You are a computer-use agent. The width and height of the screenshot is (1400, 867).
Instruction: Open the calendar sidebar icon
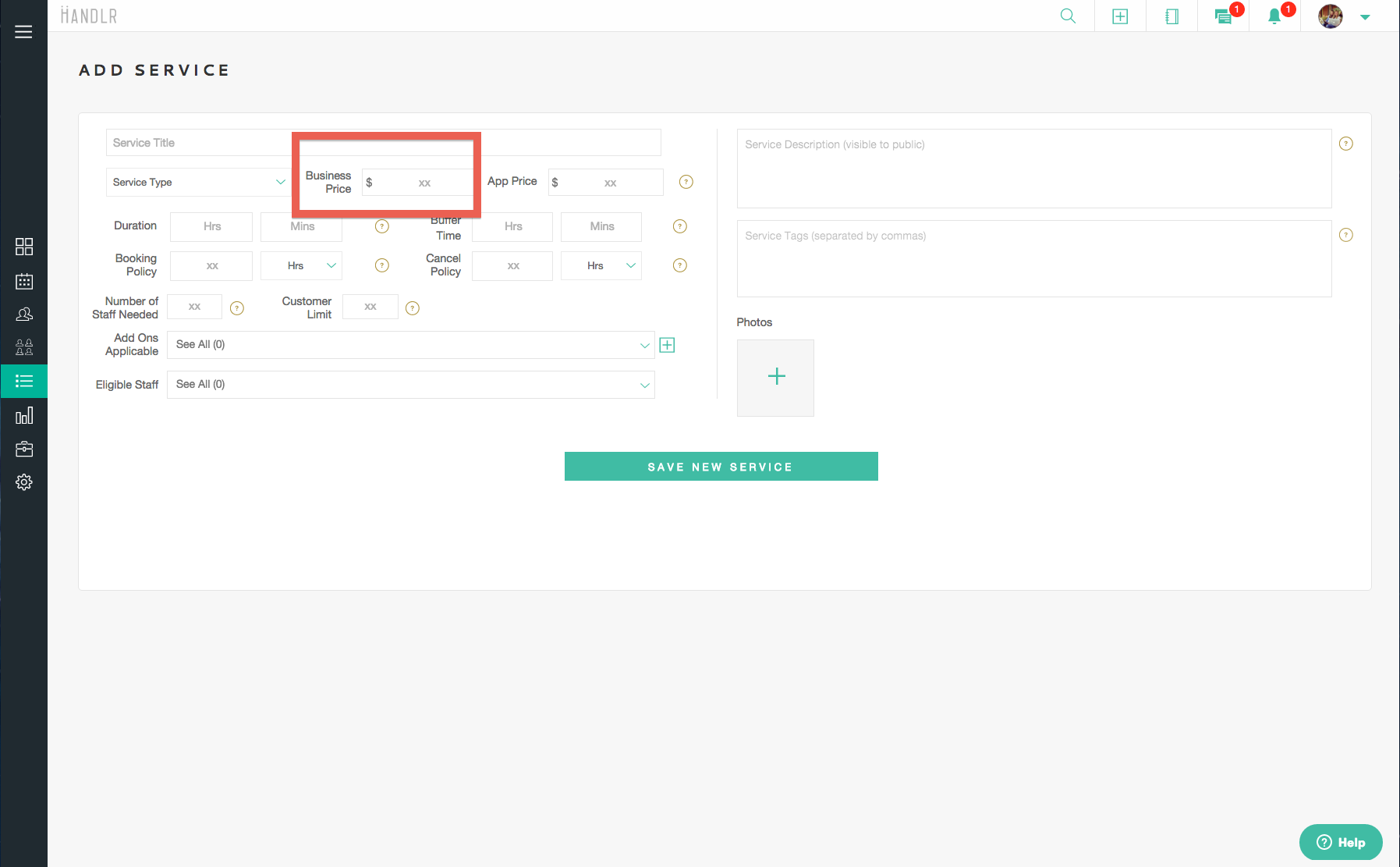pyautogui.click(x=24, y=281)
